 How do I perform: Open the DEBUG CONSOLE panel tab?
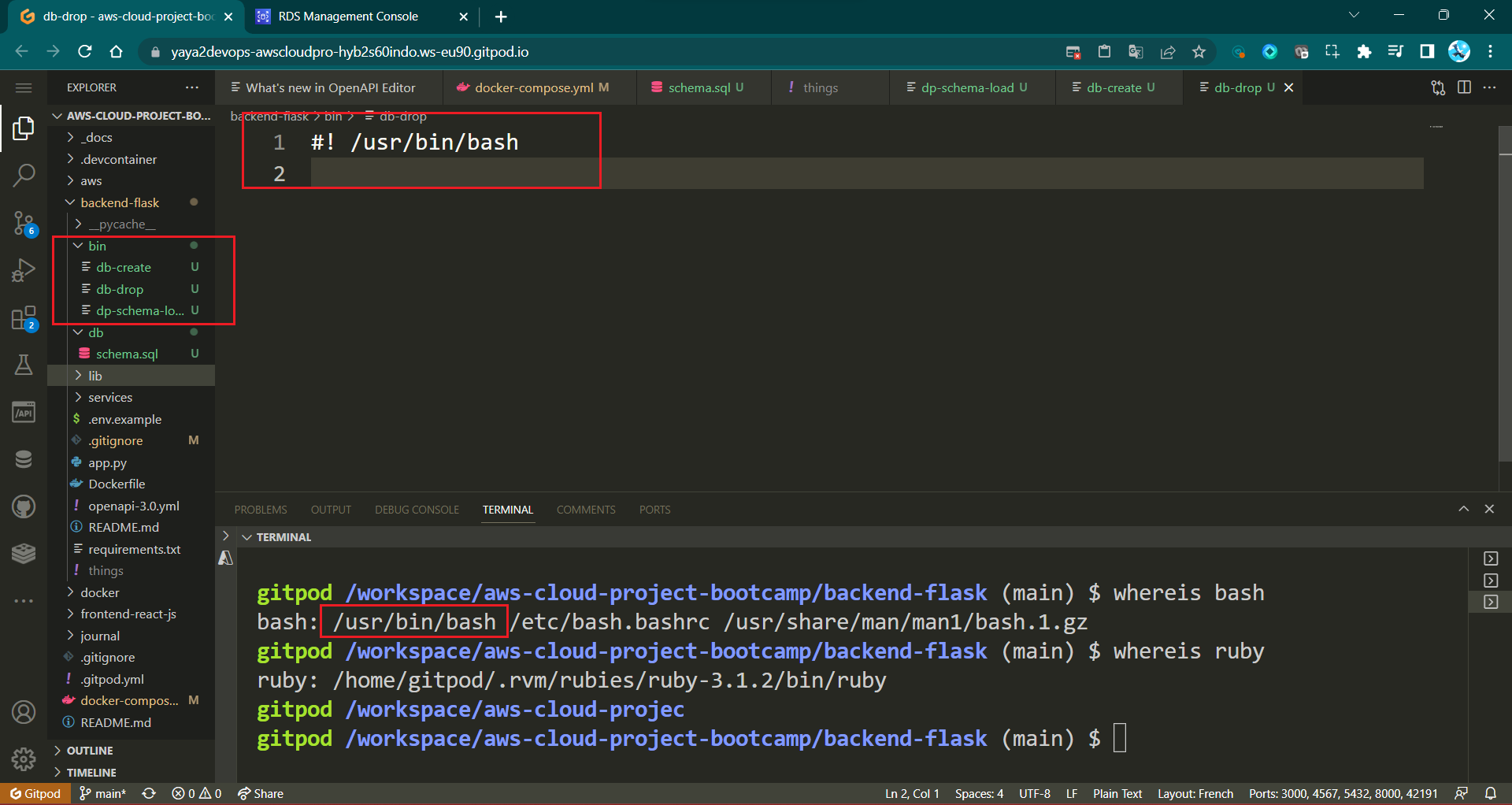click(x=417, y=510)
